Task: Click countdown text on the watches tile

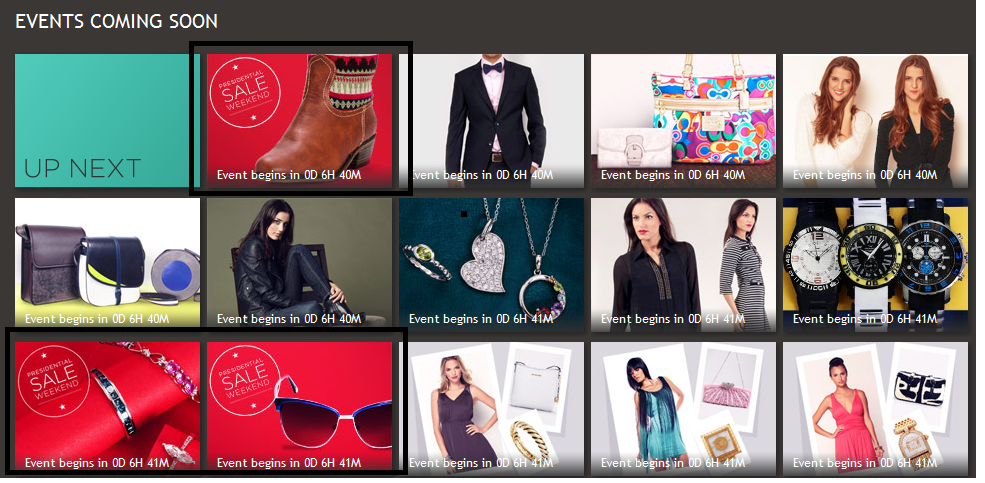Action: [x=864, y=319]
